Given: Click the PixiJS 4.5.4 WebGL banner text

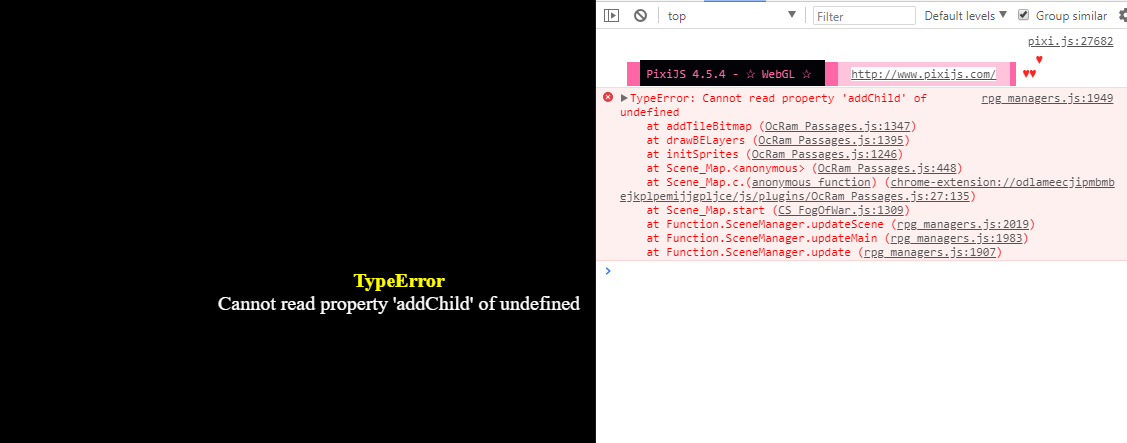Looking at the screenshot, I should click(729, 73).
